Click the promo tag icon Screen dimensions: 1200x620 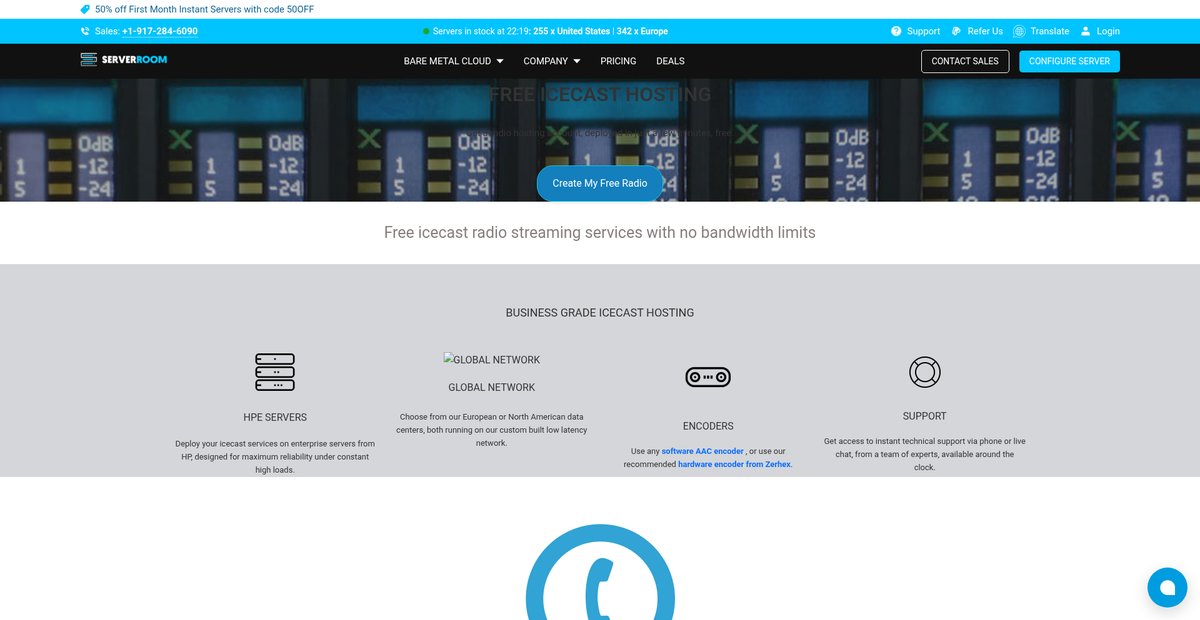coord(85,8)
